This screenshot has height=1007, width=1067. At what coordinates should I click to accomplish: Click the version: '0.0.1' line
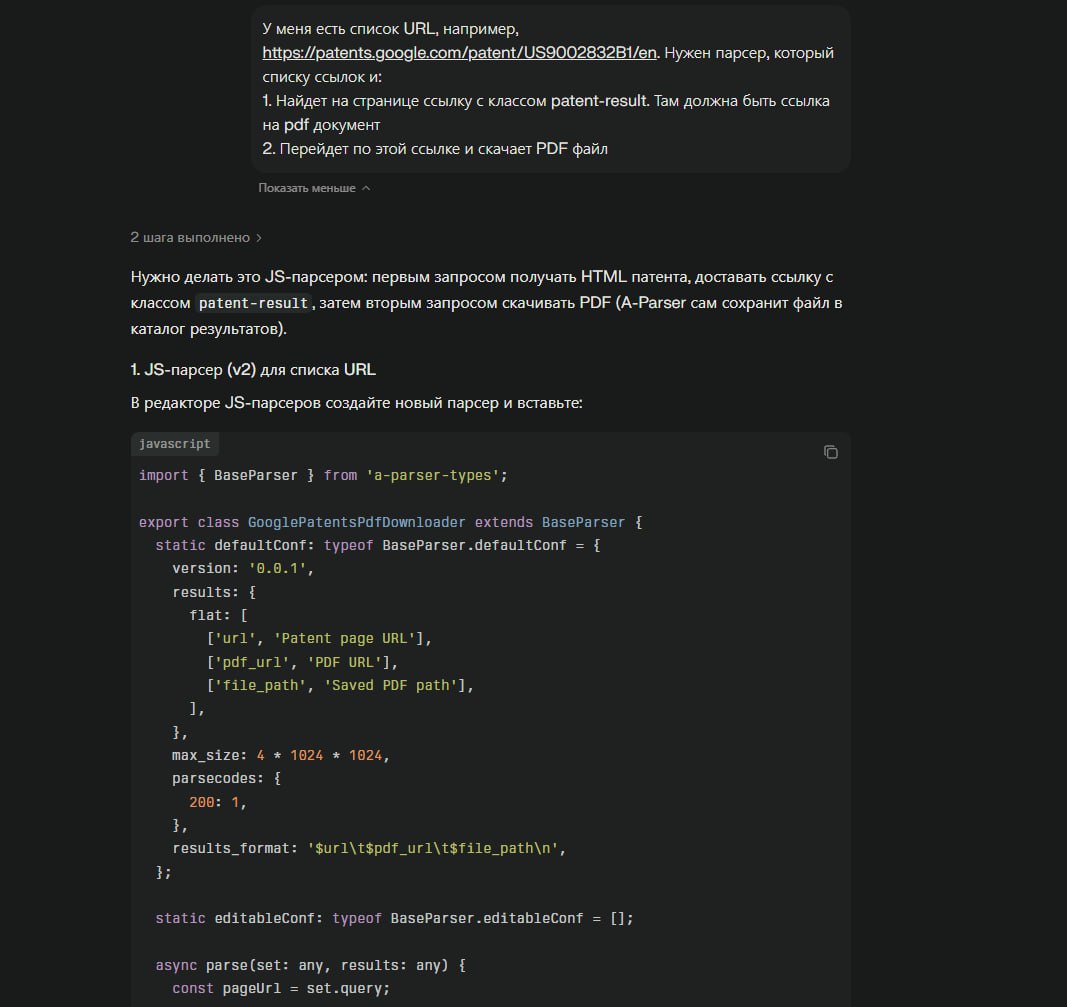click(x=243, y=568)
